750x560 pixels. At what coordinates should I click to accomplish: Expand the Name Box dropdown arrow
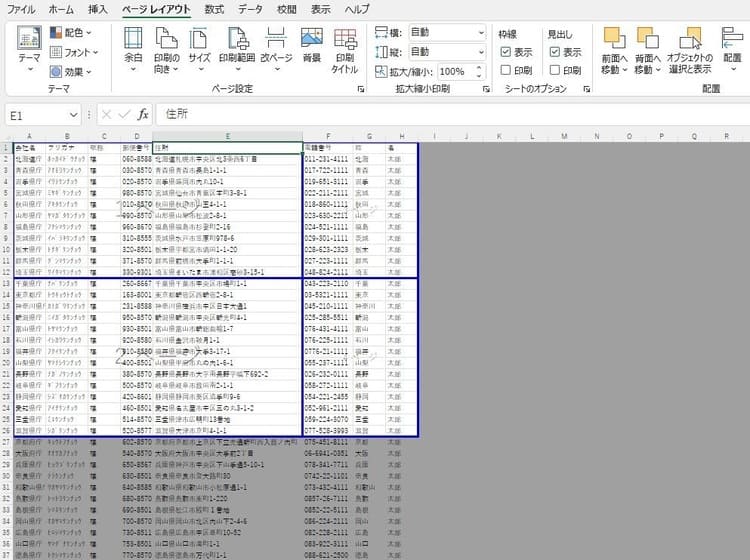73,115
